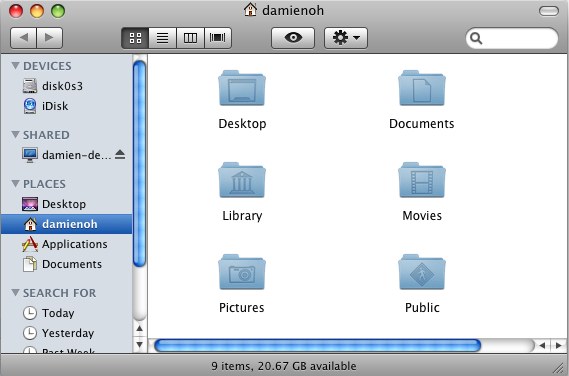Viewport: 569px width, 376px height.
Task: Select the Public folder icon
Action: pos(422,272)
